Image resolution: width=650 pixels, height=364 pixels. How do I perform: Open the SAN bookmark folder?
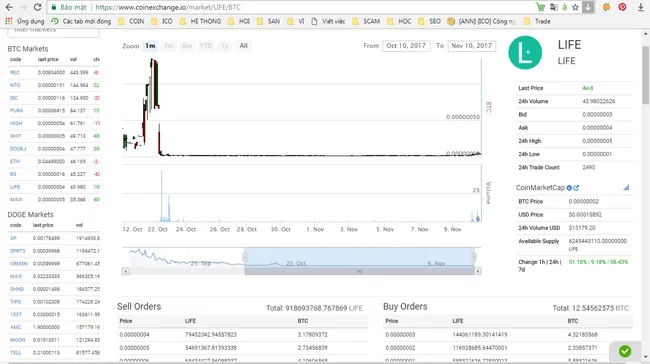(268, 21)
